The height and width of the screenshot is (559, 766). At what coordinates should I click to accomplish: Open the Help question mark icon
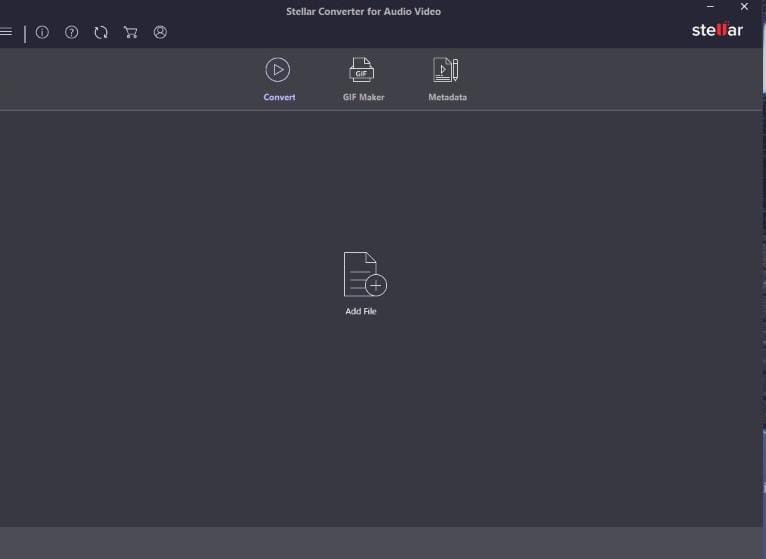[72, 32]
